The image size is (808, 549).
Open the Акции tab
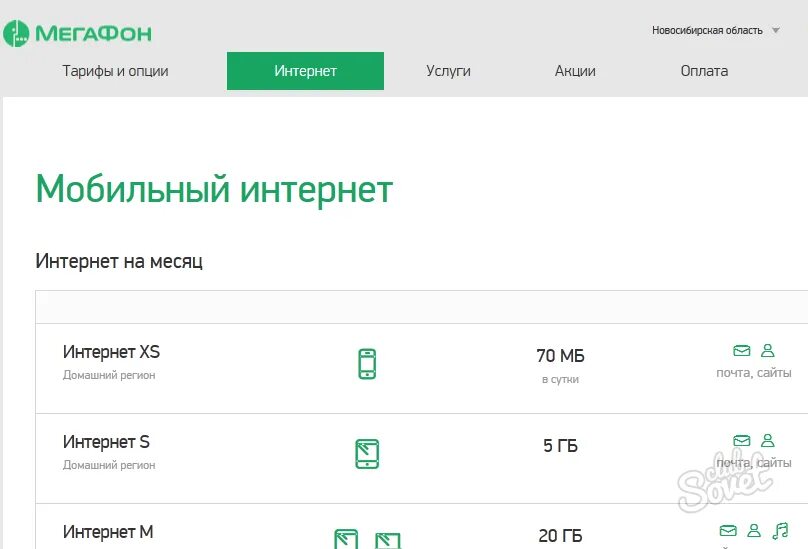(x=575, y=71)
